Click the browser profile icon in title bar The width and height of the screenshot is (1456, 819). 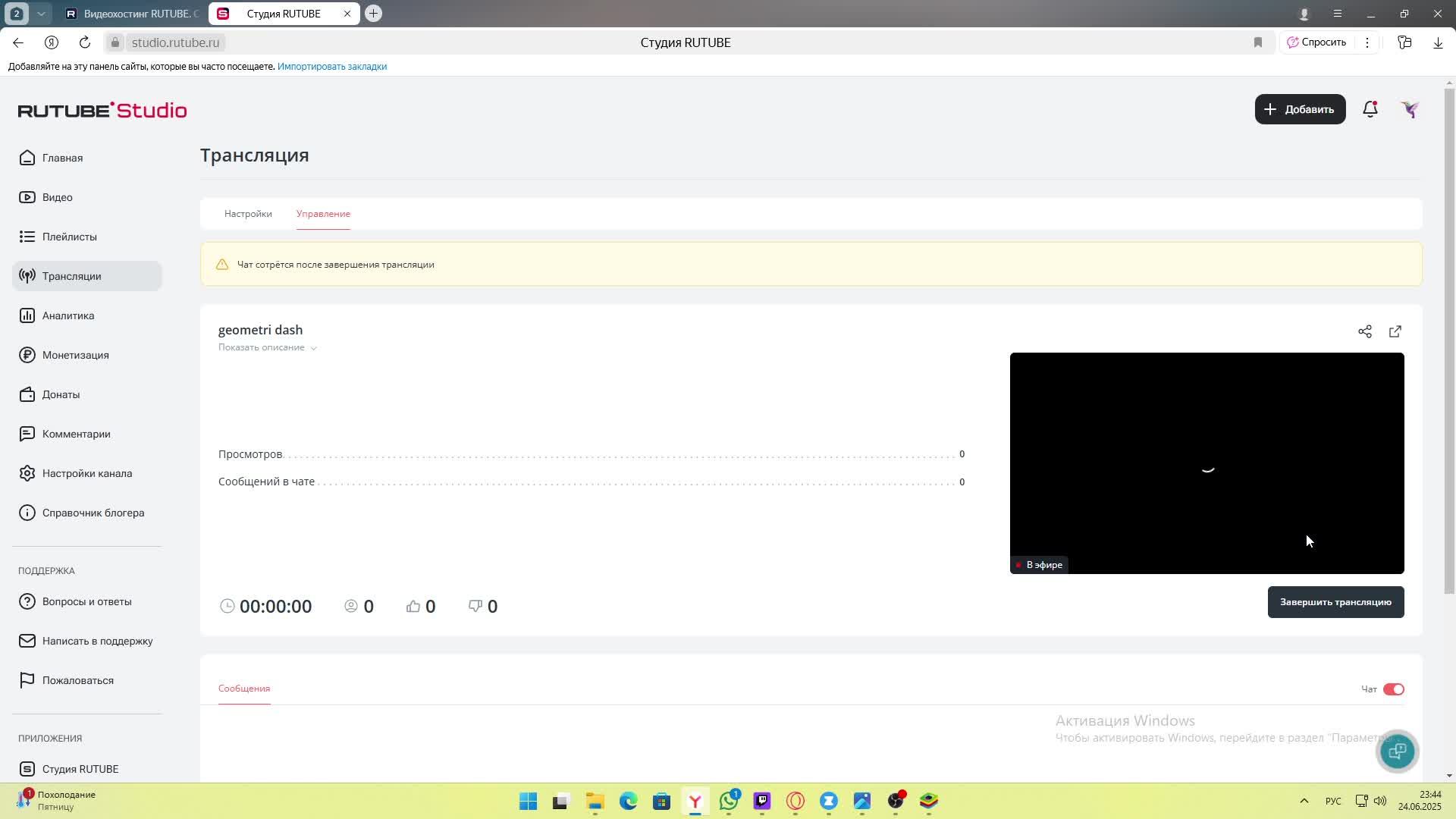pos(1304,14)
